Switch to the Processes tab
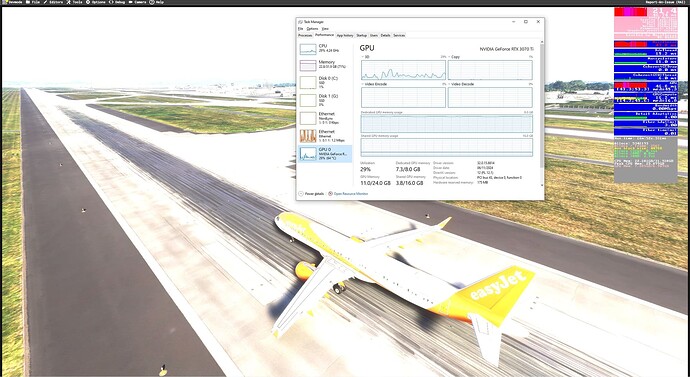 [305, 35]
